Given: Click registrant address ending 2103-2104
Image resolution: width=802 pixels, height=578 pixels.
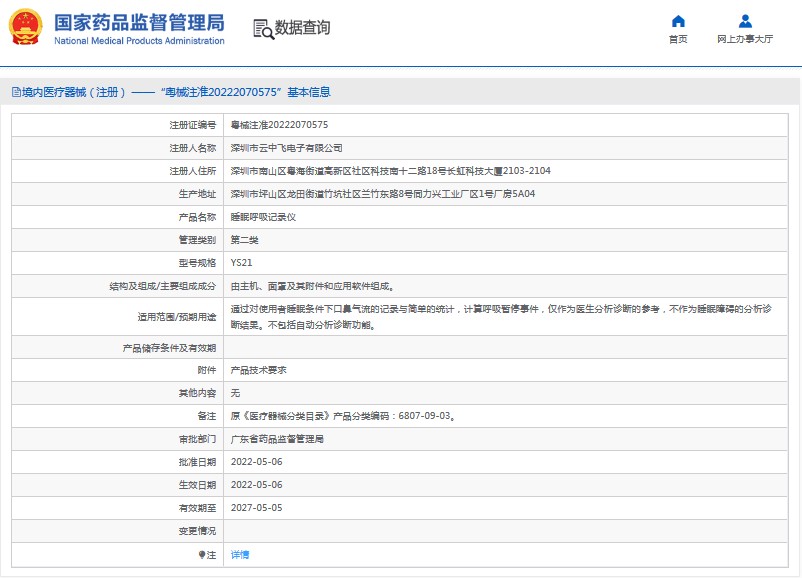Looking at the screenshot, I should (x=390, y=171).
